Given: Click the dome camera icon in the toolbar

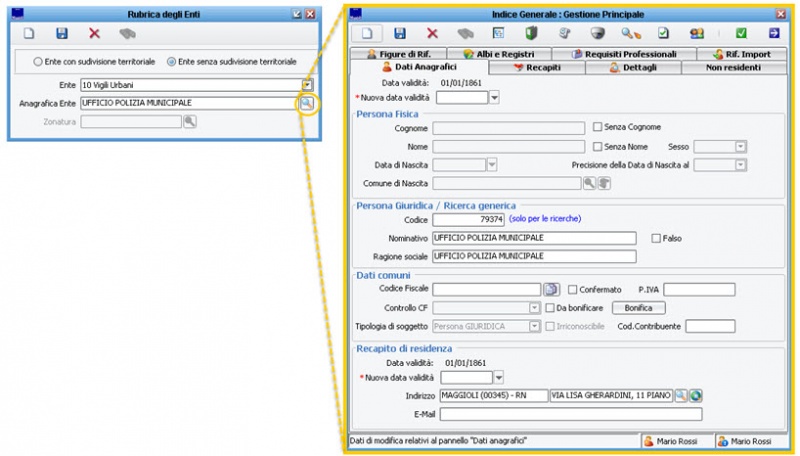Looking at the screenshot, I should pos(597,34).
